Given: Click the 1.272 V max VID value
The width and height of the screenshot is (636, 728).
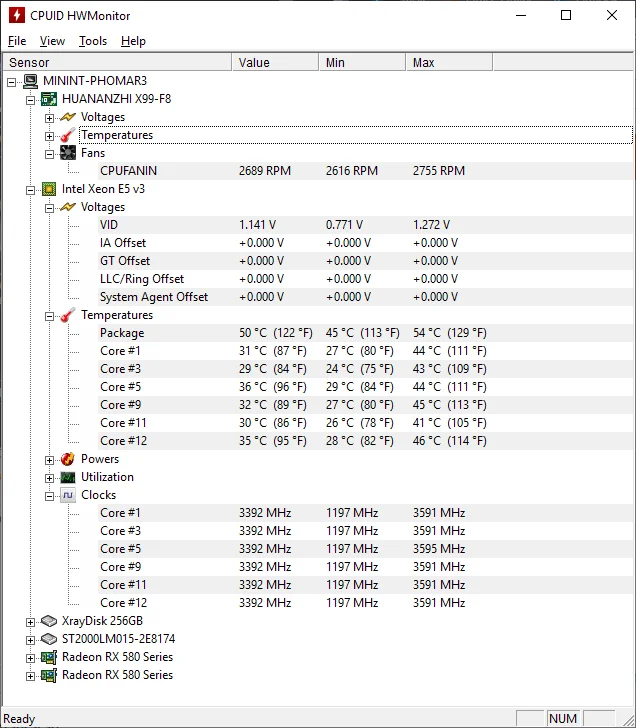Looking at the screenshot, I should coord(431,225).
